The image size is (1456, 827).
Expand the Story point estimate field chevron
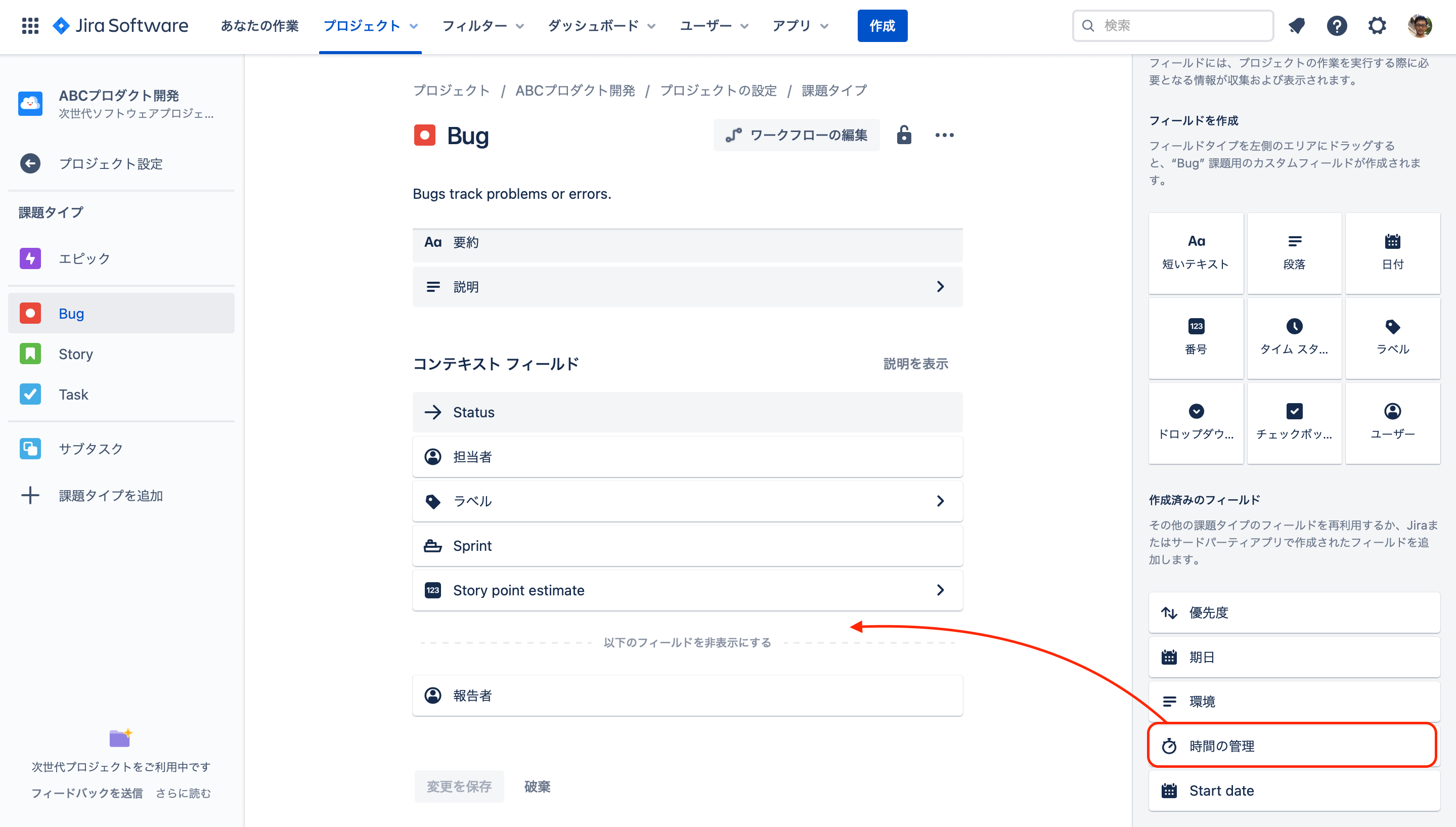pyautogui.click(x=940, y=590)
